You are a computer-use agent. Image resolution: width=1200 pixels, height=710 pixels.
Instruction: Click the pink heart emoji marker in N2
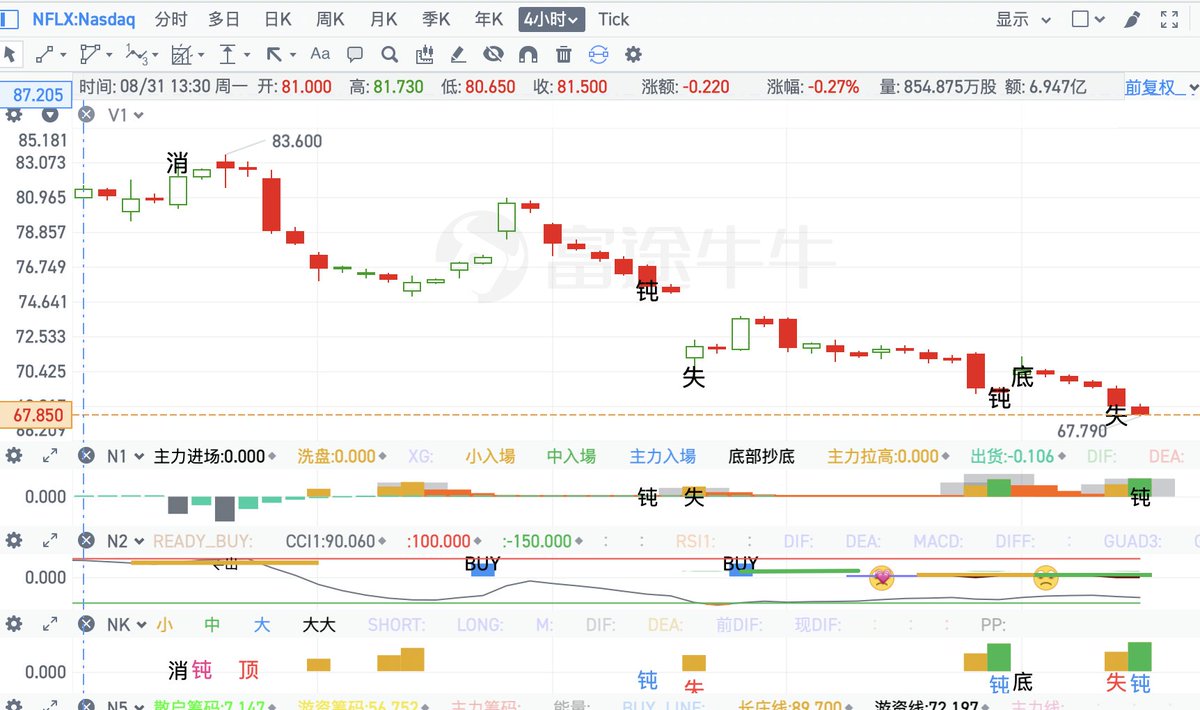881,577
